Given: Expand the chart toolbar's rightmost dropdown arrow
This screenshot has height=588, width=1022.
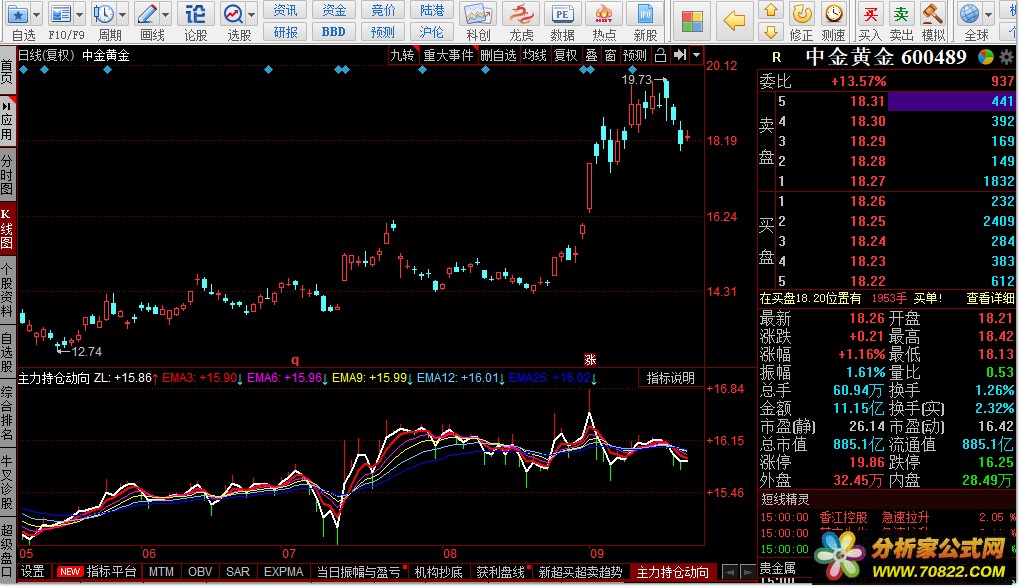Looking at the screenshot, I should pos(695,55).
